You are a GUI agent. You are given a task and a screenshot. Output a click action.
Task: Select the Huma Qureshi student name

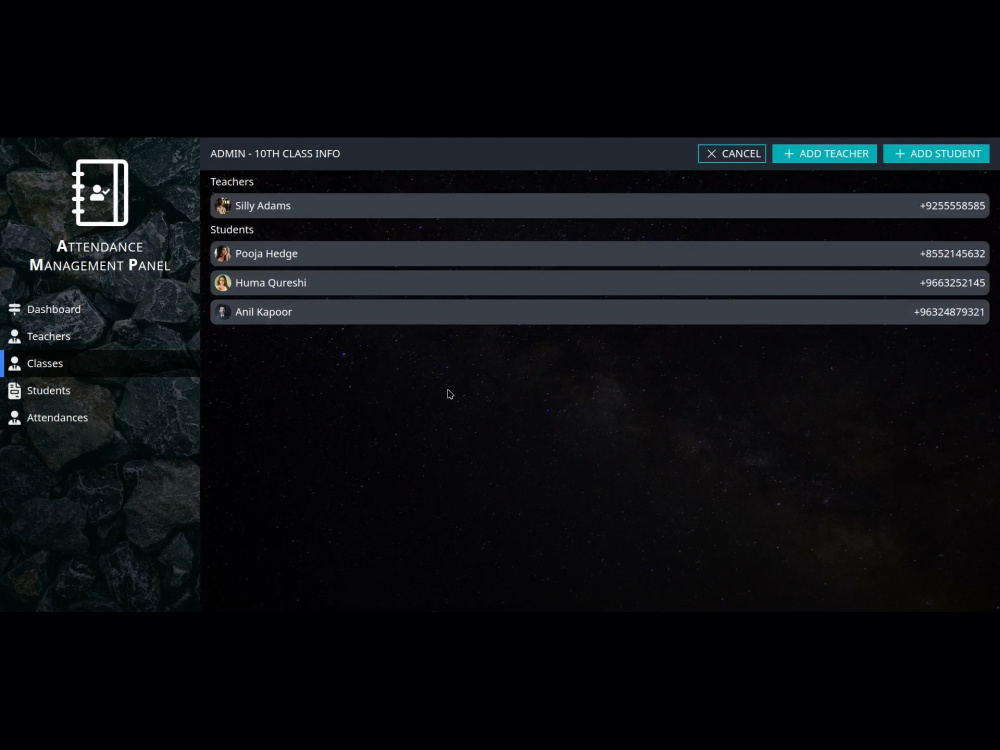270,283
